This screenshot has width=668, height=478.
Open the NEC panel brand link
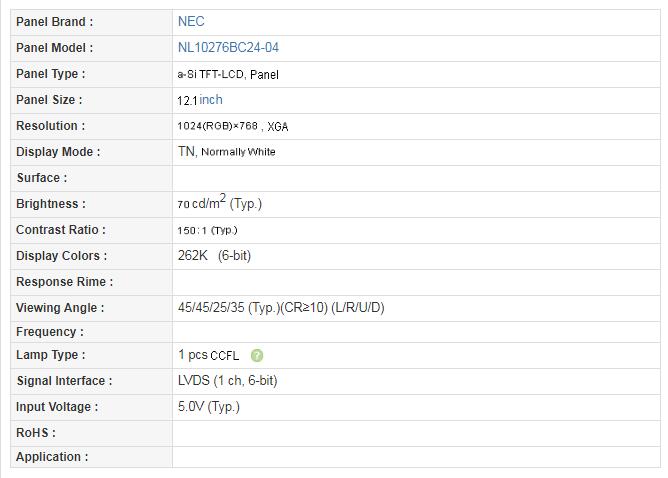pyautogui.click(x=191, y=21)
